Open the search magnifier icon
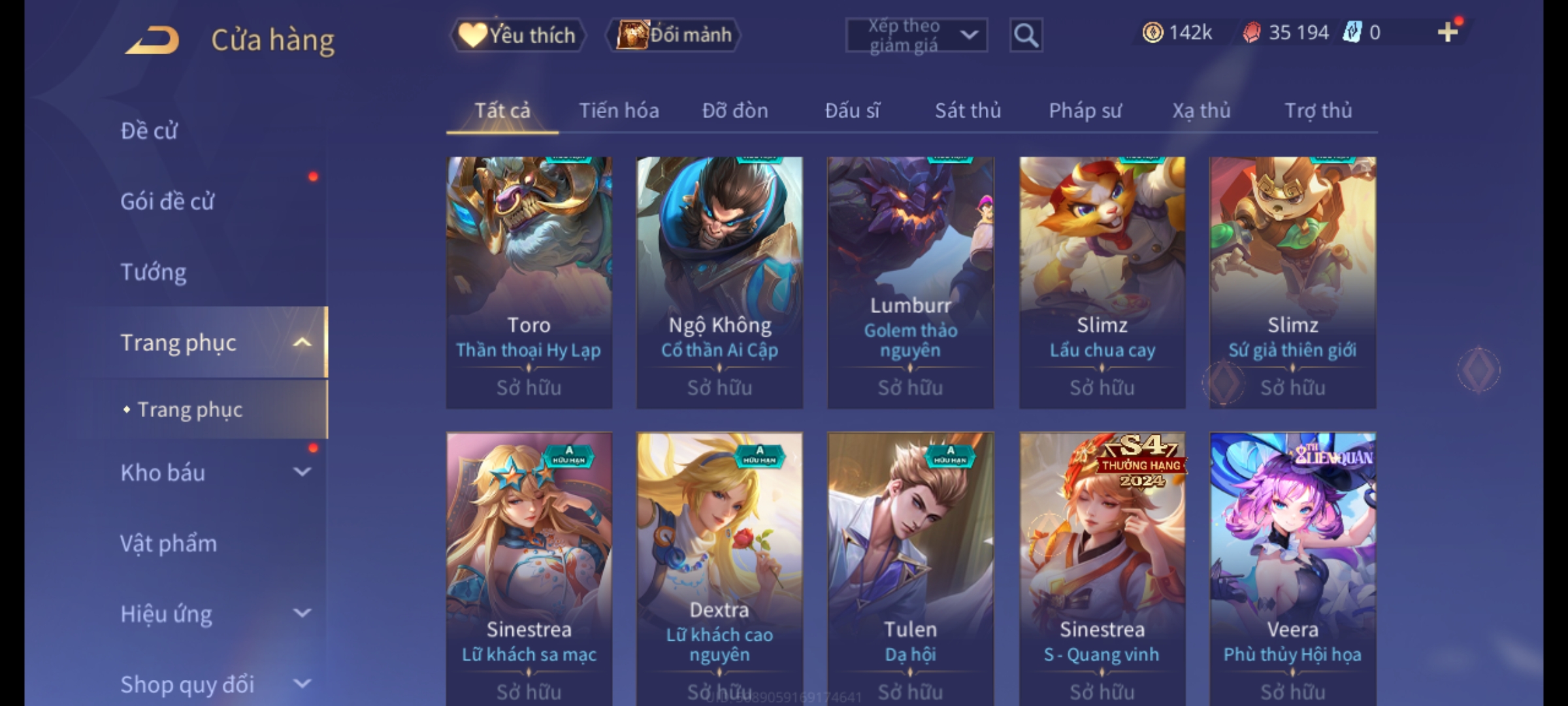 pyautogui.click(x=1026, y=35)
